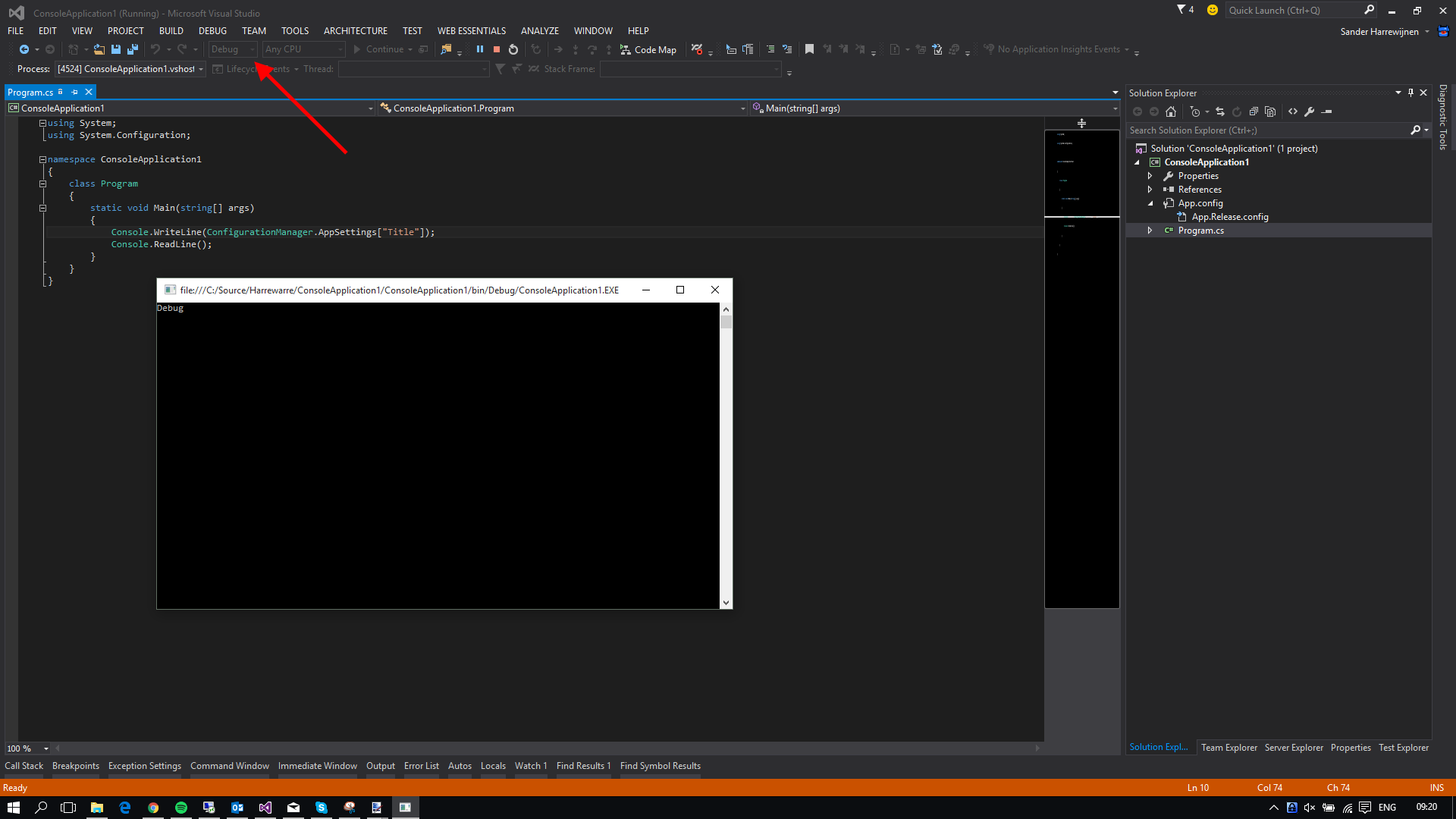Click the Breakpoints panel icon
The height and width of the screenshot is (819, 1456).
click(x=75, y=765)
